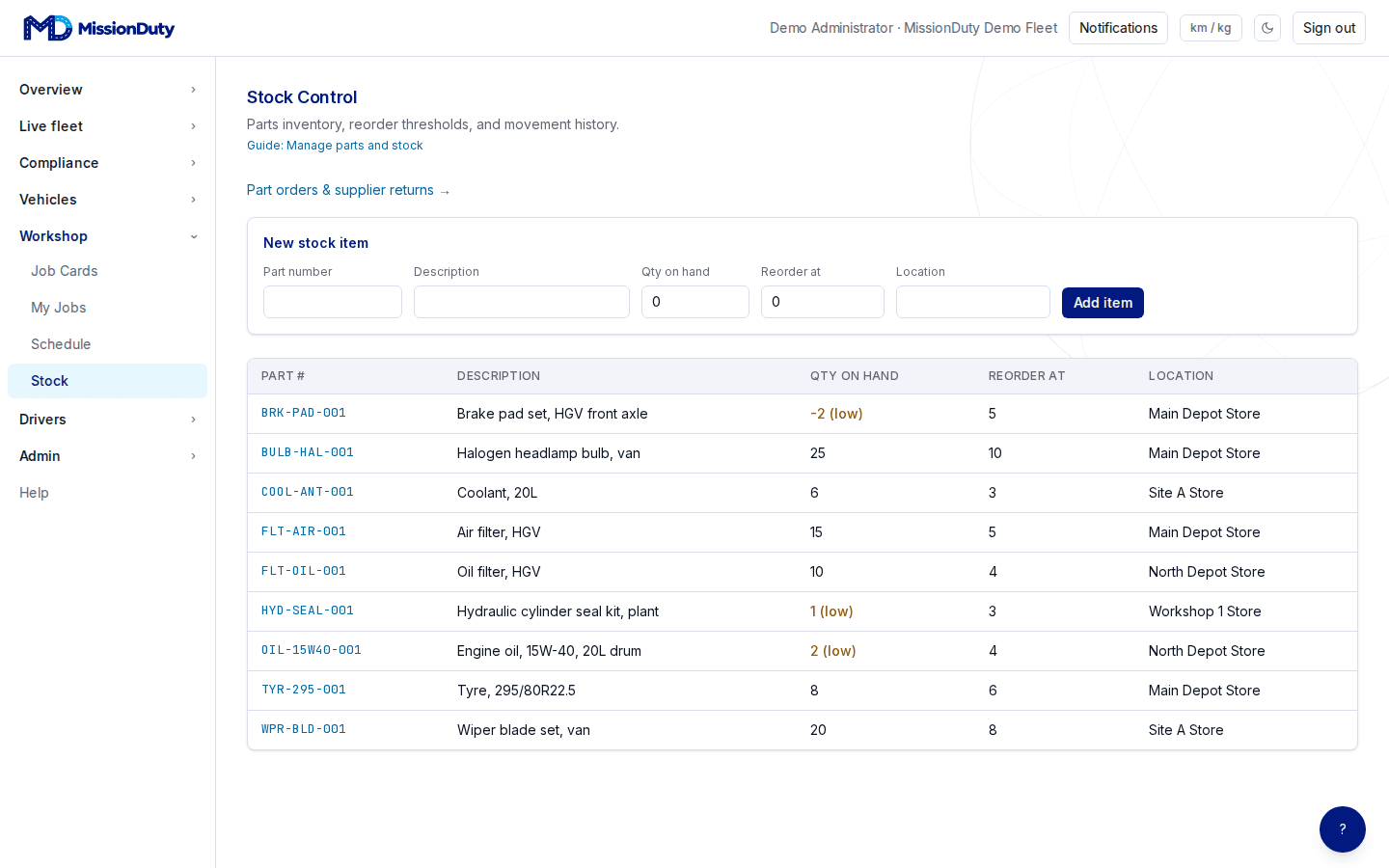Click the PART # column header

click(283, 376)
